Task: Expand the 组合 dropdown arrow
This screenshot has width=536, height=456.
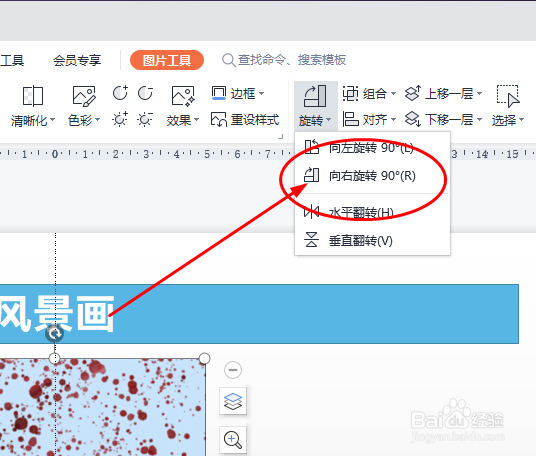Action: pyautogui.click(x=393, y=93)
